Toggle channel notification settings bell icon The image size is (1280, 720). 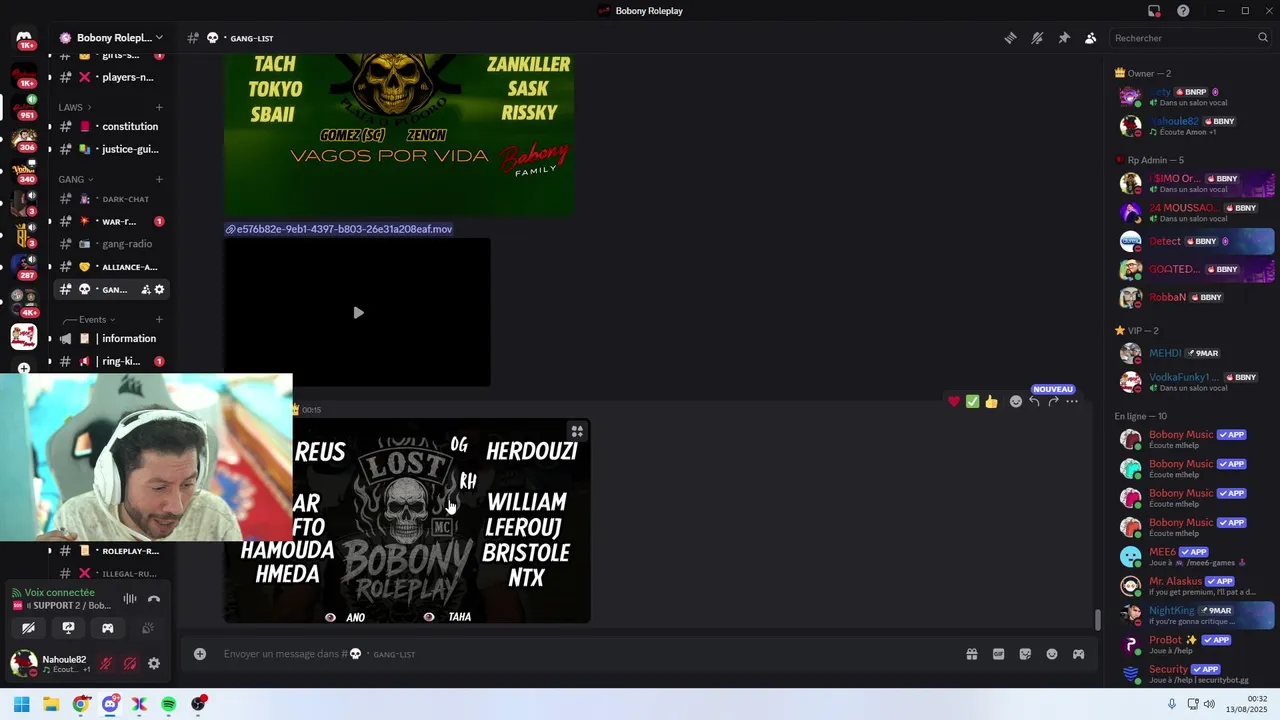[x=1037, y=38]
